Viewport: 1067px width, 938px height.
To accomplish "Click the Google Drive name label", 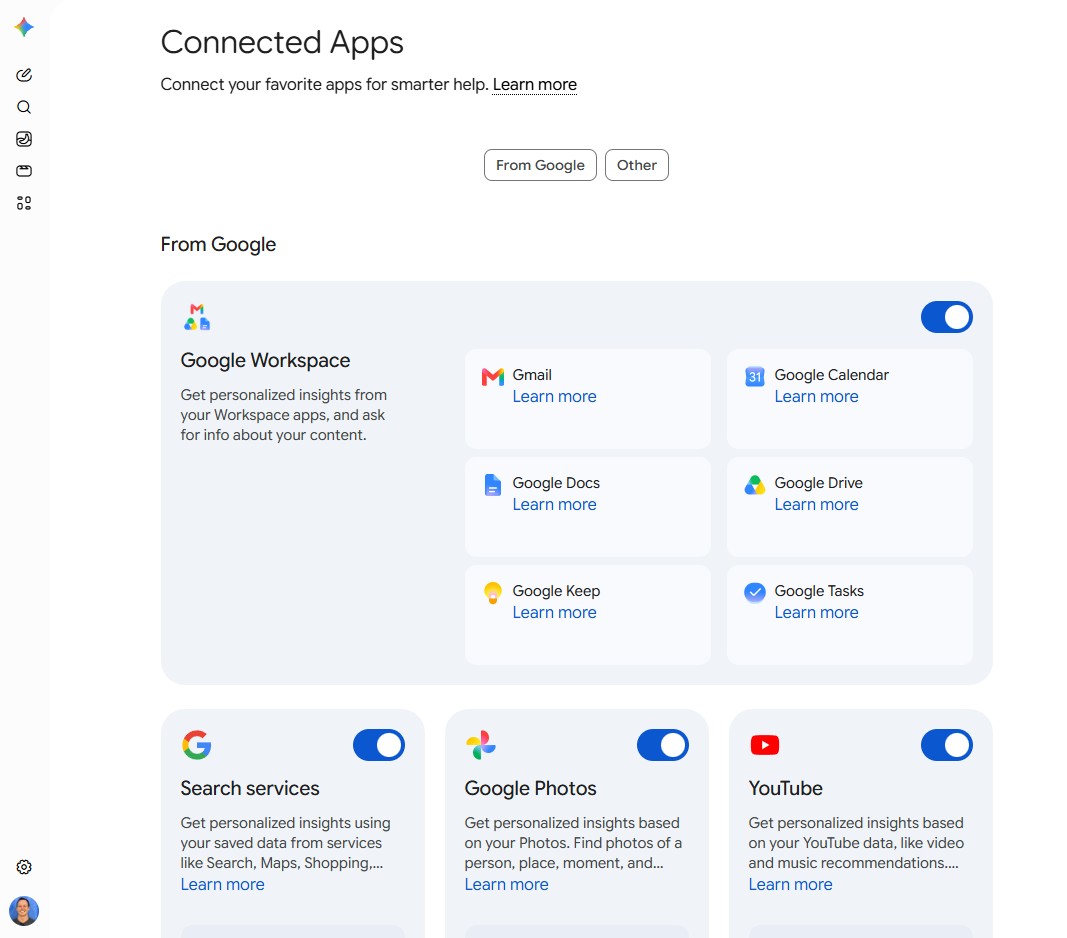I will [819, 483].
